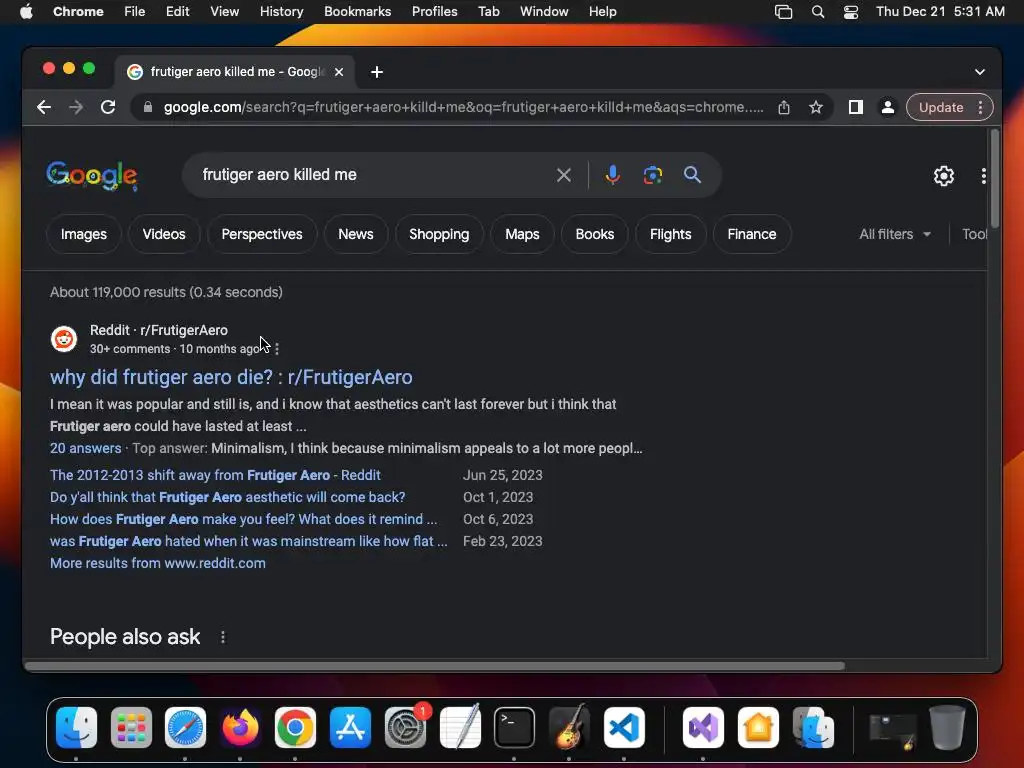Go back to previous page in Chrome
1024x768 pixels.
[44, 107]
